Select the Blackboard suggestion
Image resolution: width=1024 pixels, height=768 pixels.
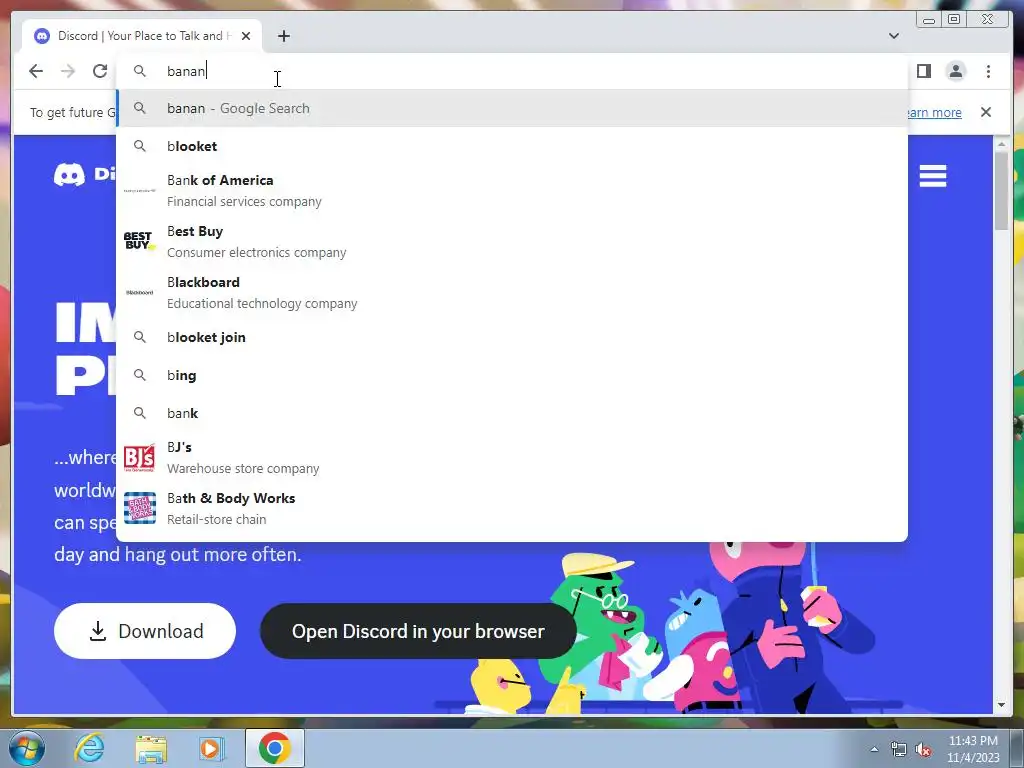[x=512, y=293]
